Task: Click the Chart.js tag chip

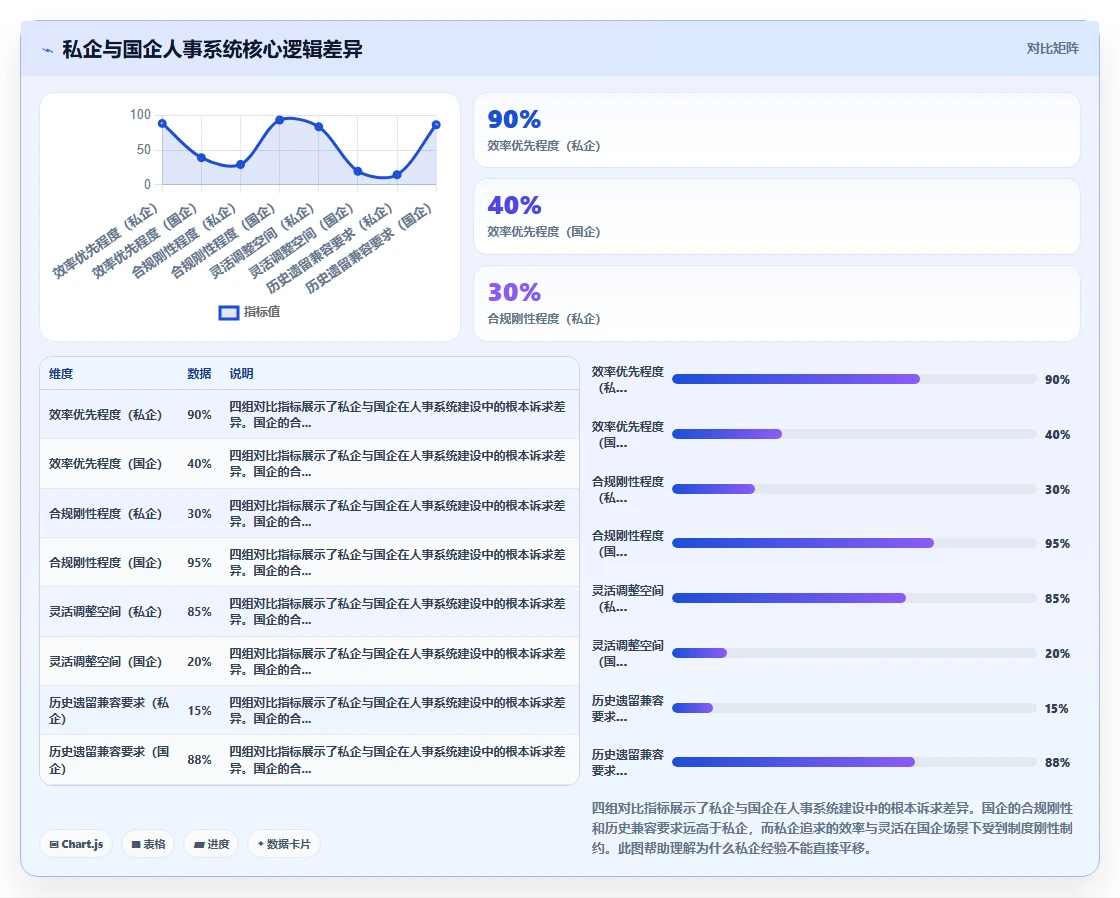Action: [76, 844]
